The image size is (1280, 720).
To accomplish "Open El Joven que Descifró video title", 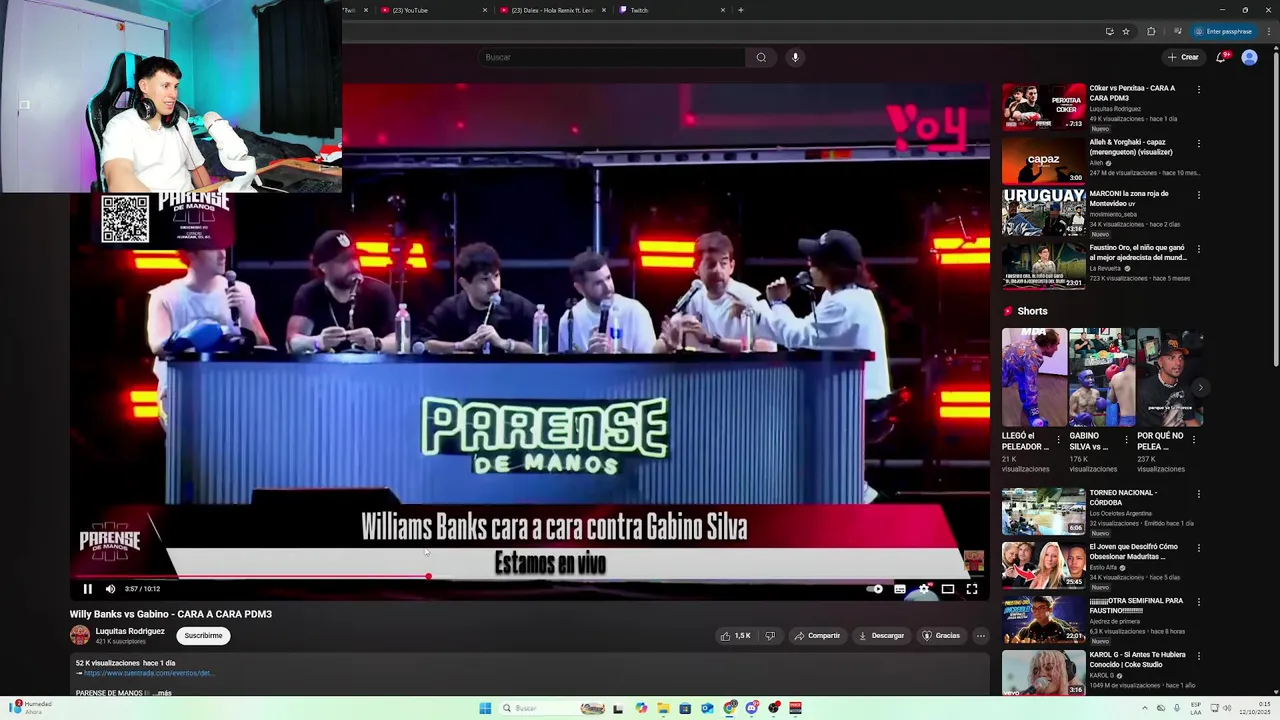I will 1133,552.
